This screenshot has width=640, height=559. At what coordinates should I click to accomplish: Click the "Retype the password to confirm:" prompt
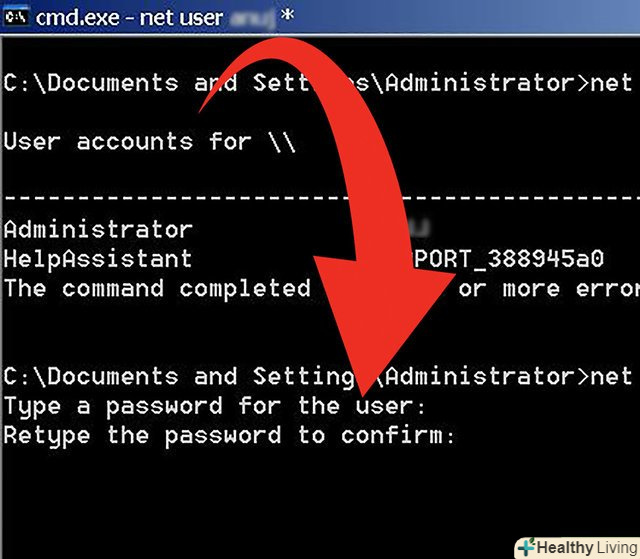point(230,435)
